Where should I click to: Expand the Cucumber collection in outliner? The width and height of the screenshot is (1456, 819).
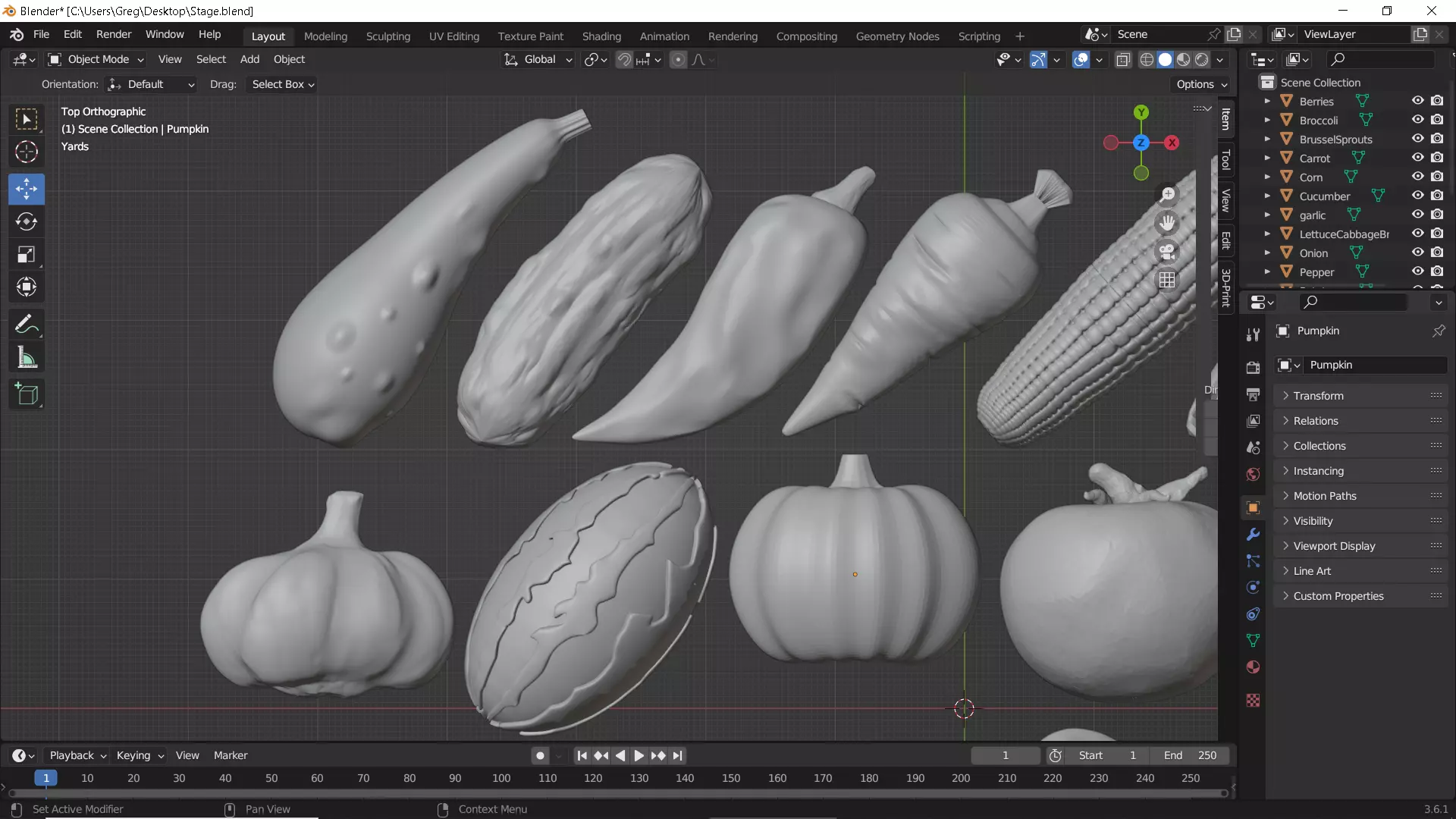coord(1267,196)
